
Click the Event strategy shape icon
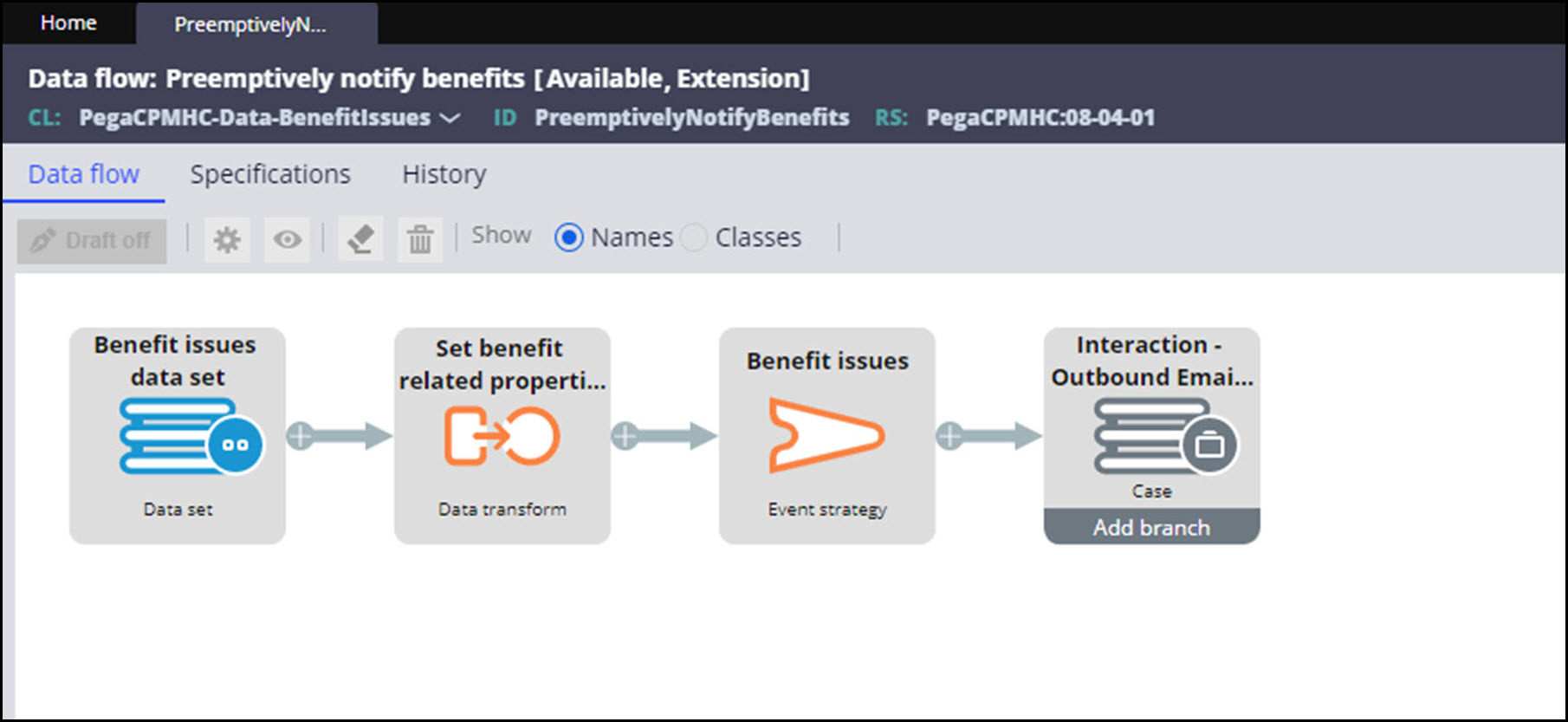pos(826,436)
